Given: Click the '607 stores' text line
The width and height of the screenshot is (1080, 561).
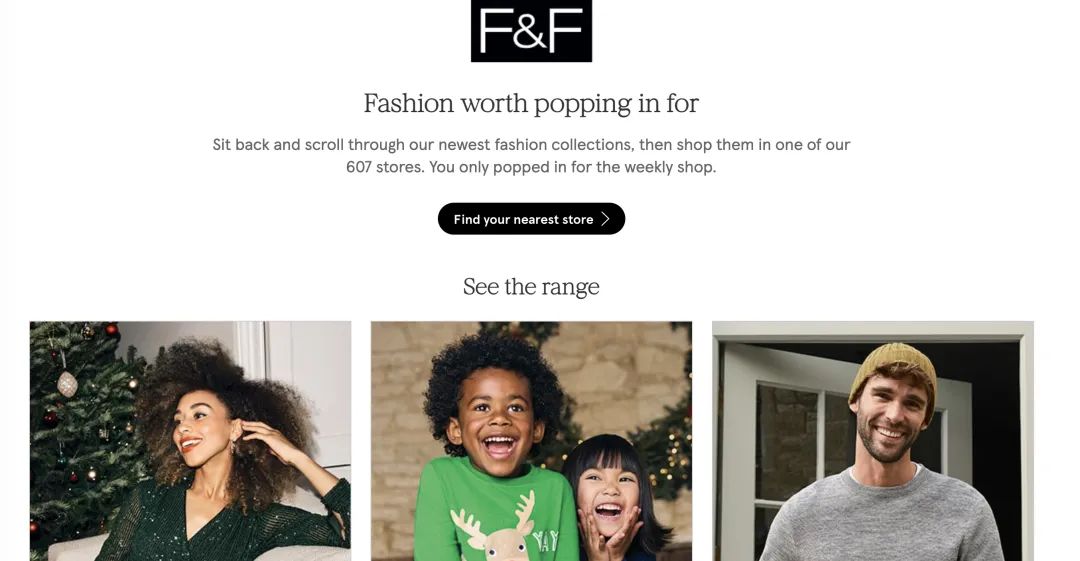Looking at the screenshot, I should pyautogui.click(x=531, y=167).
